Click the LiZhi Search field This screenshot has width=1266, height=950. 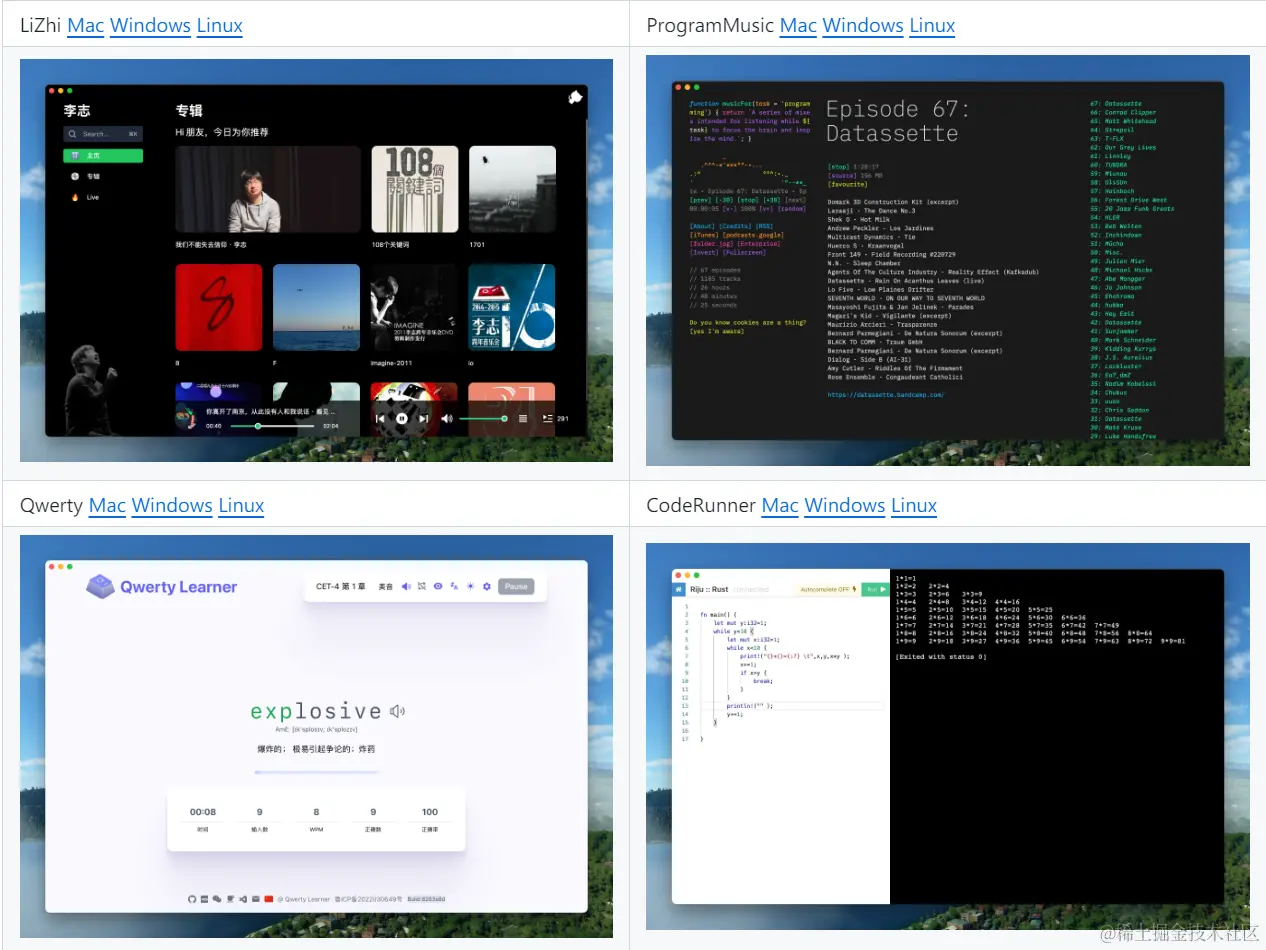point(103,134)
